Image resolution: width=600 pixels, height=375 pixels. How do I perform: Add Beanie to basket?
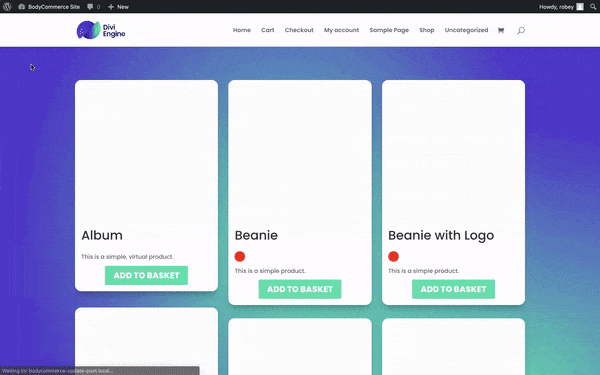[300, 289]
